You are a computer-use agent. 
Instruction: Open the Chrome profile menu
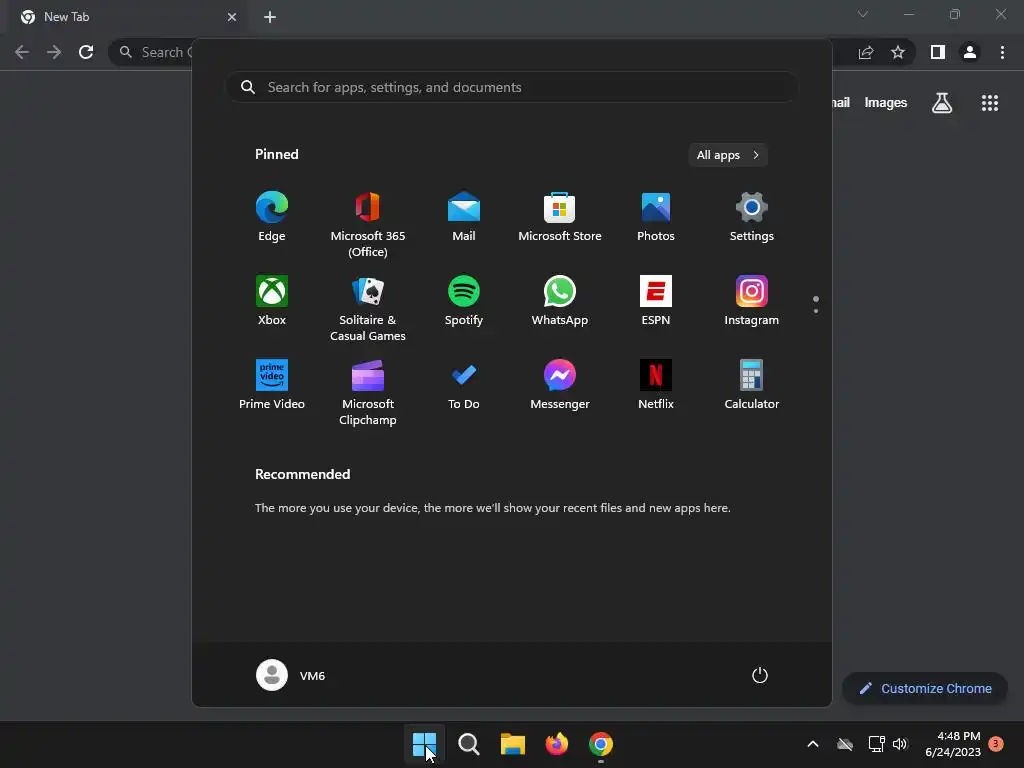pos(970,52)
